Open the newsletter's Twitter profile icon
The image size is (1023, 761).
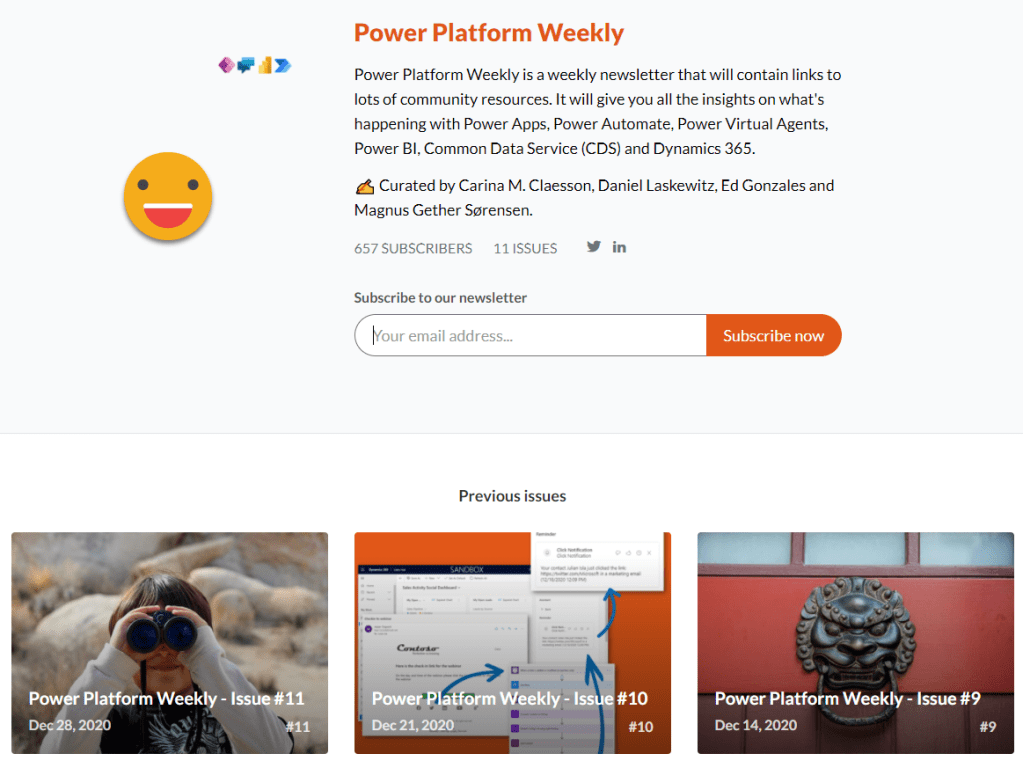(594, 247)
